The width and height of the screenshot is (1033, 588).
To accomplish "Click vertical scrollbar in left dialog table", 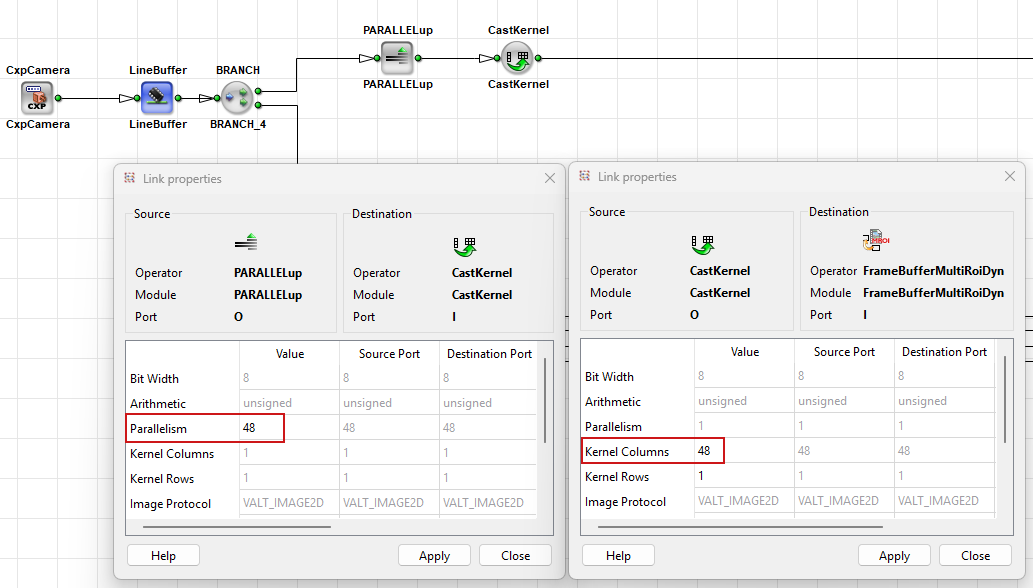I will click(x=545, y=400).
